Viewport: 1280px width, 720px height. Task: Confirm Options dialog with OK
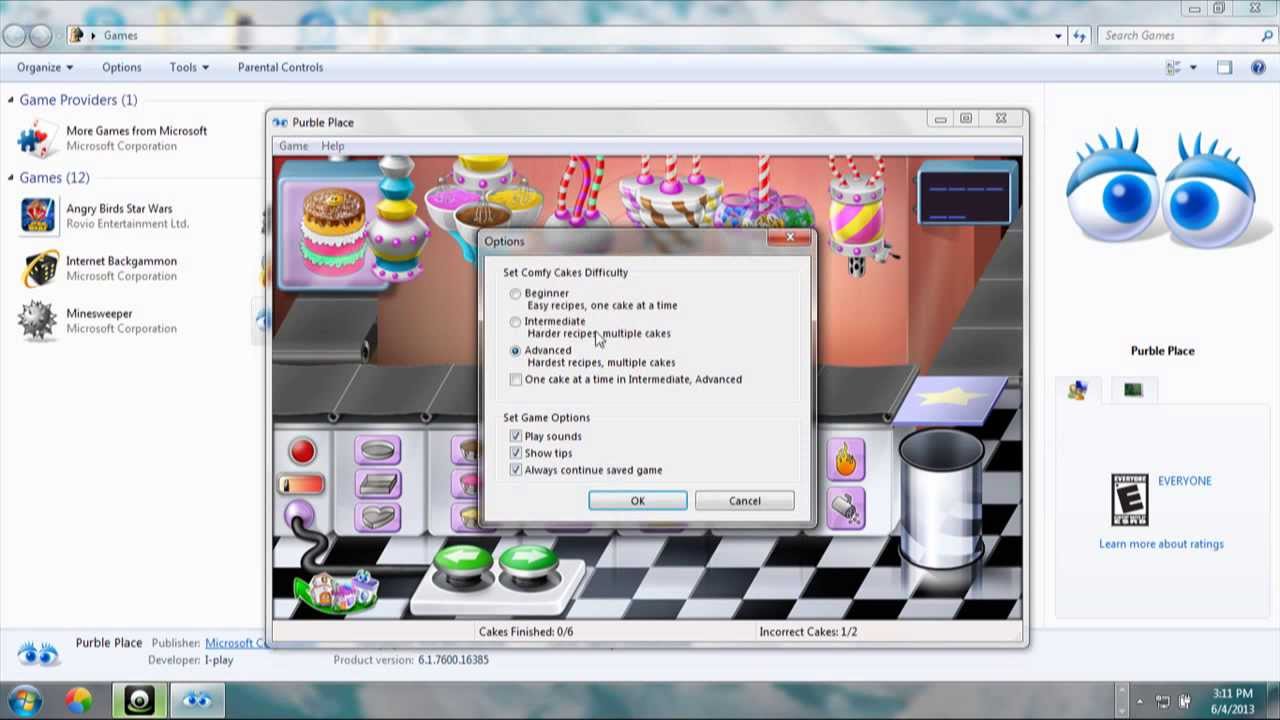click(x=638, y=501)
